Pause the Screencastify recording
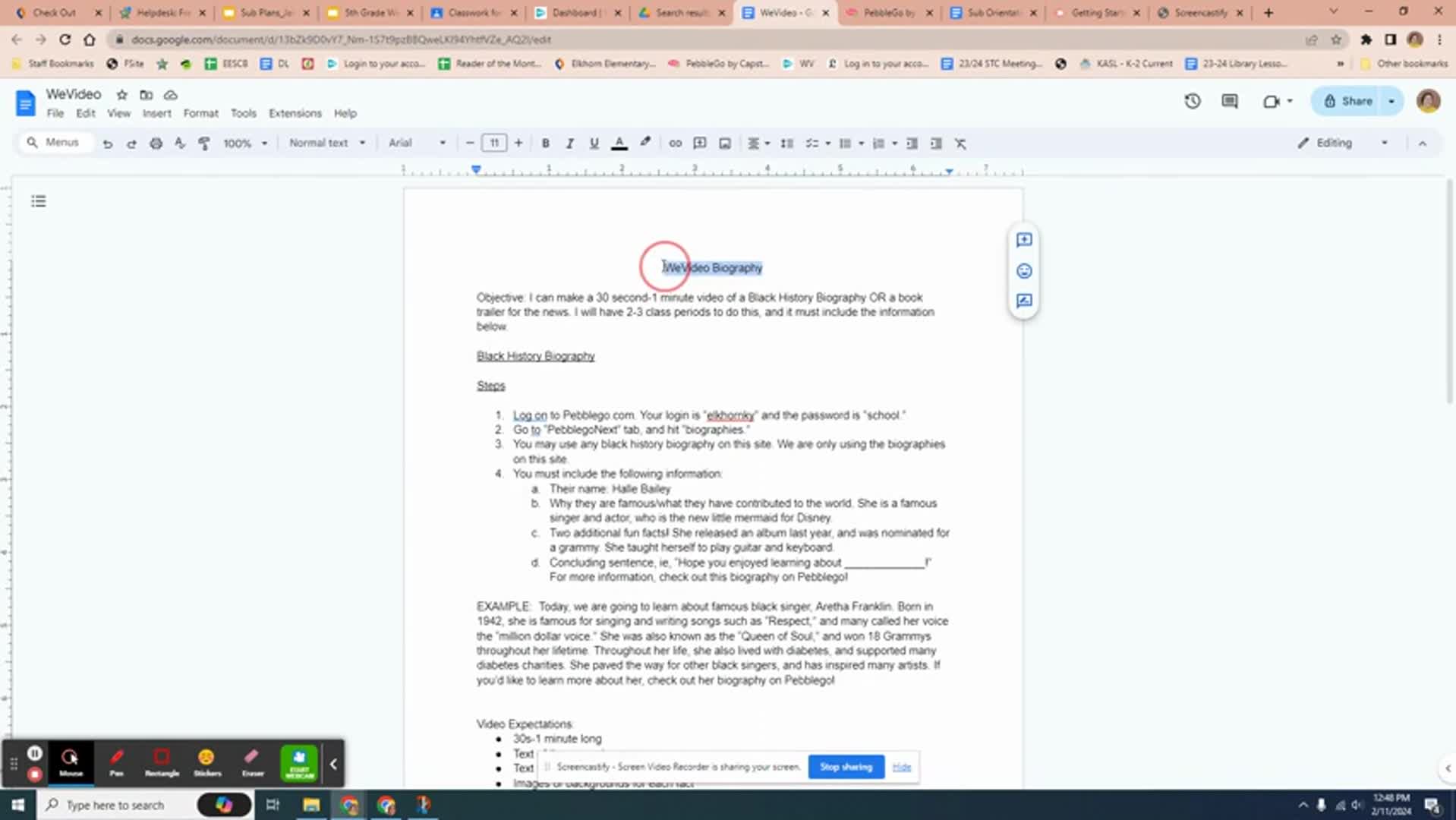 tap(35, 753)
